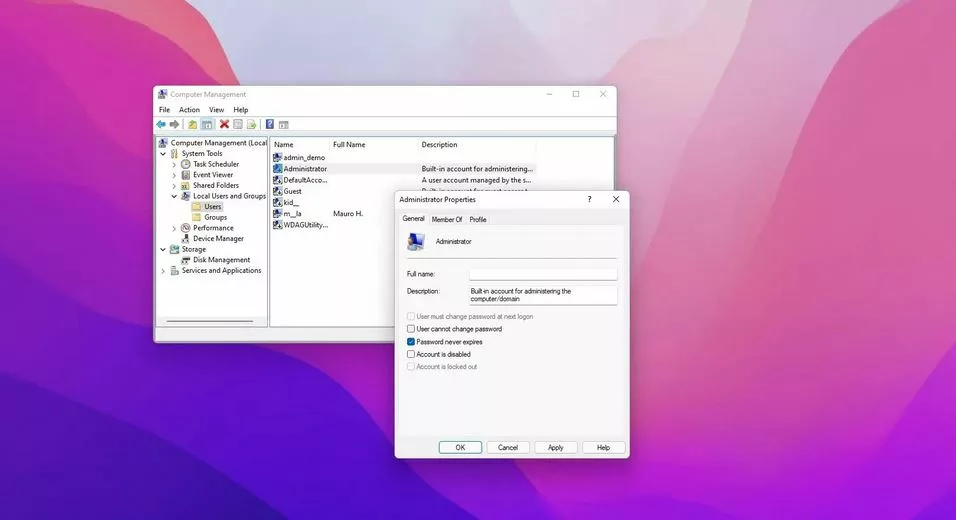Open the Help menu in menu bar
This screenshot has height=520, width=956.
pos(241,110)
